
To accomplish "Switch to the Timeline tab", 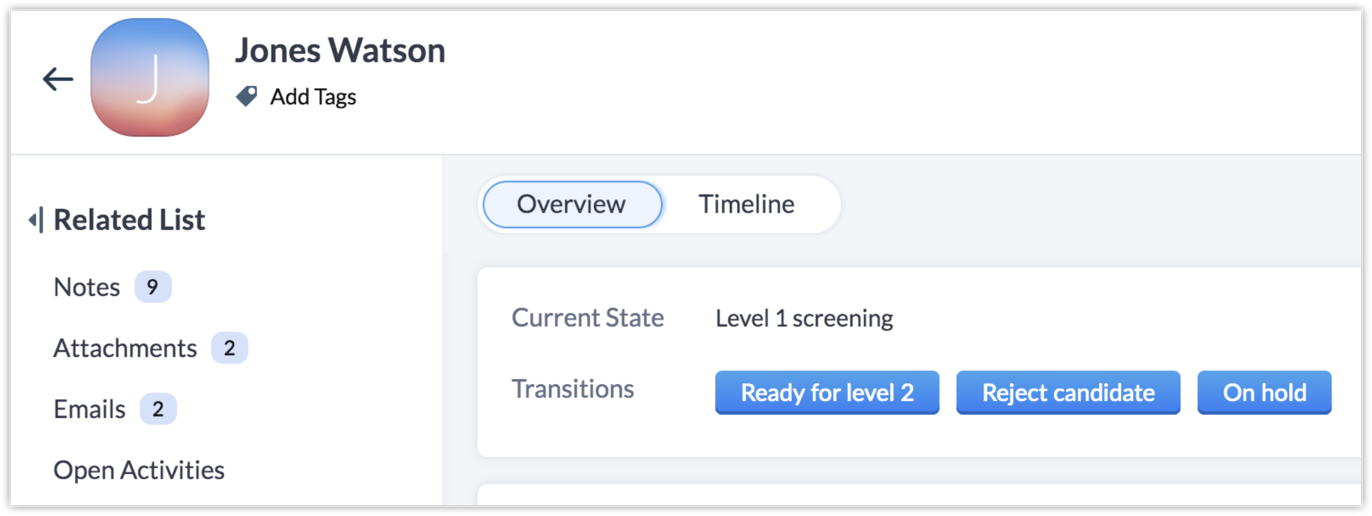I will pos(746,204).
